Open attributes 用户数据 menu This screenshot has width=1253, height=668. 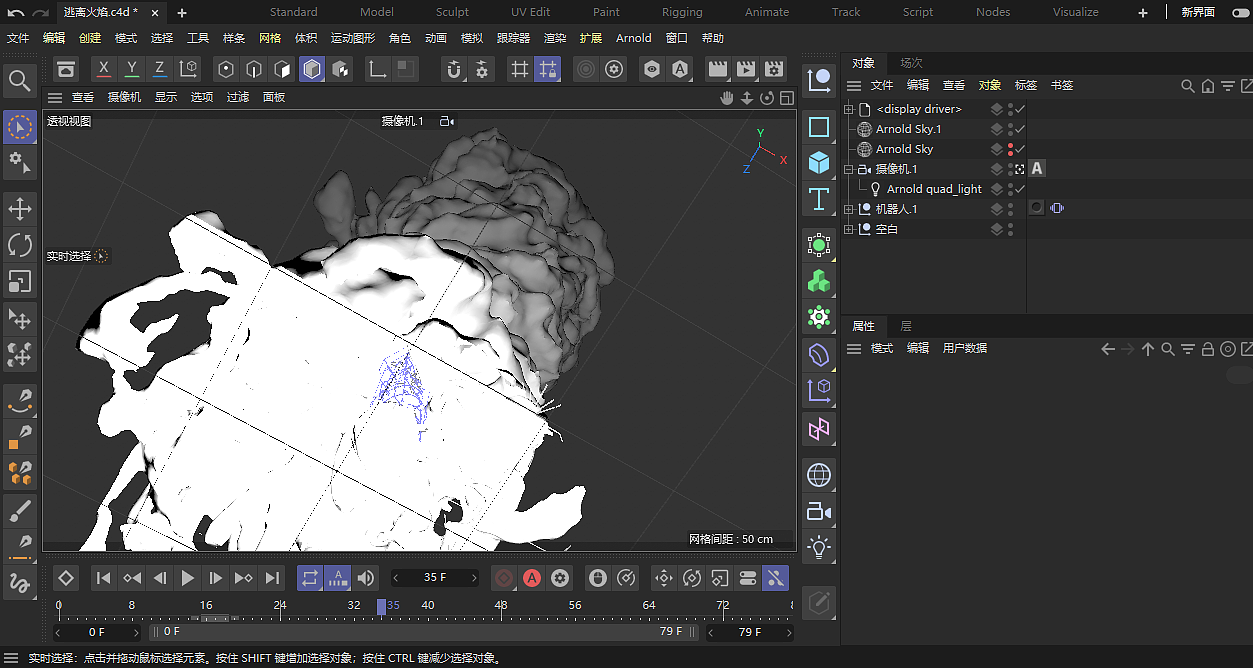point(965,348)
